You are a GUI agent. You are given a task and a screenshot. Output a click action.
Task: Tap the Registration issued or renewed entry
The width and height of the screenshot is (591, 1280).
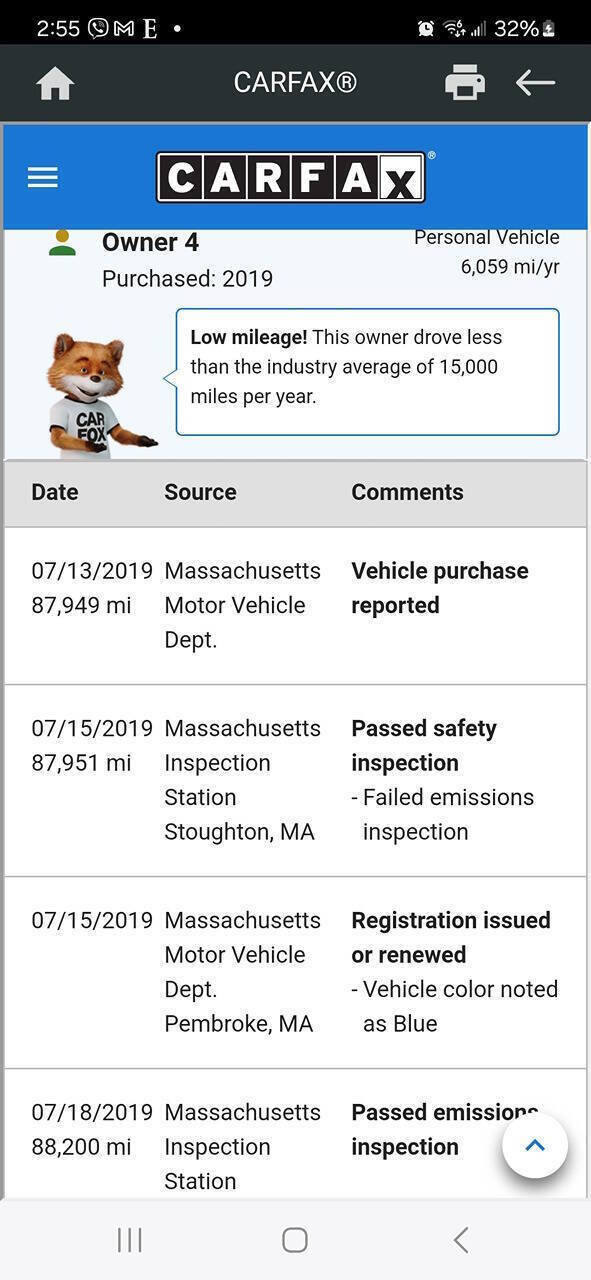coord(451,937)
